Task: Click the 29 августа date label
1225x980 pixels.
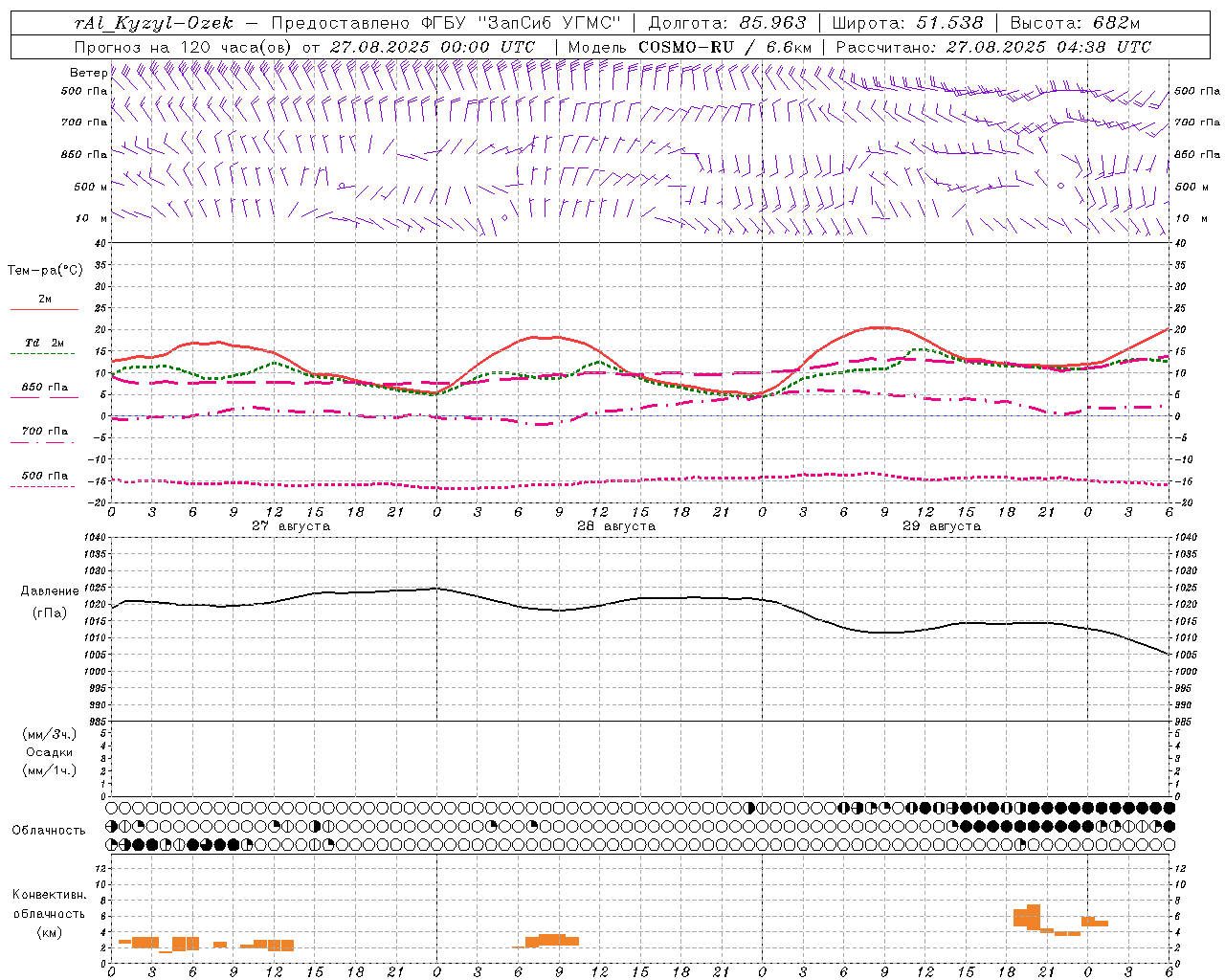Action: click(x=942, y=526)
